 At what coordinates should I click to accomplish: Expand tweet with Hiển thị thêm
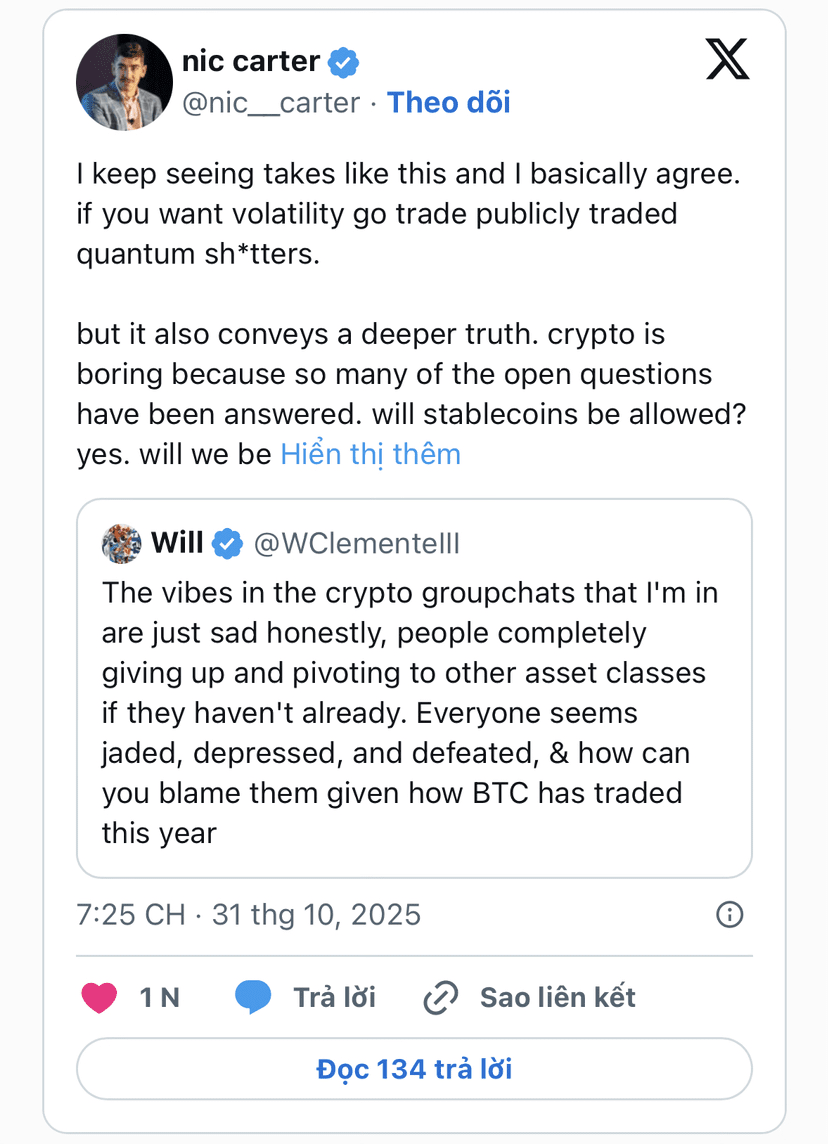[370, 454]
